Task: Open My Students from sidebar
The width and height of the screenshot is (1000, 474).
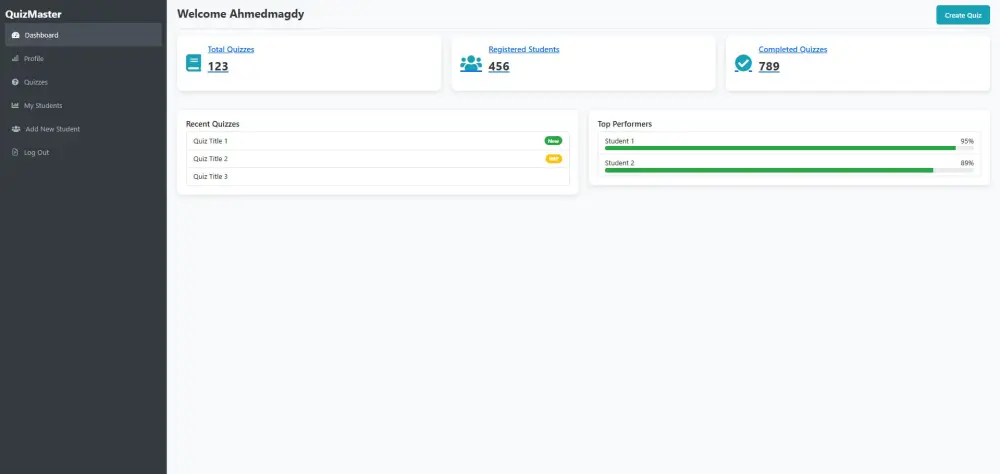Action: (83, 105)
